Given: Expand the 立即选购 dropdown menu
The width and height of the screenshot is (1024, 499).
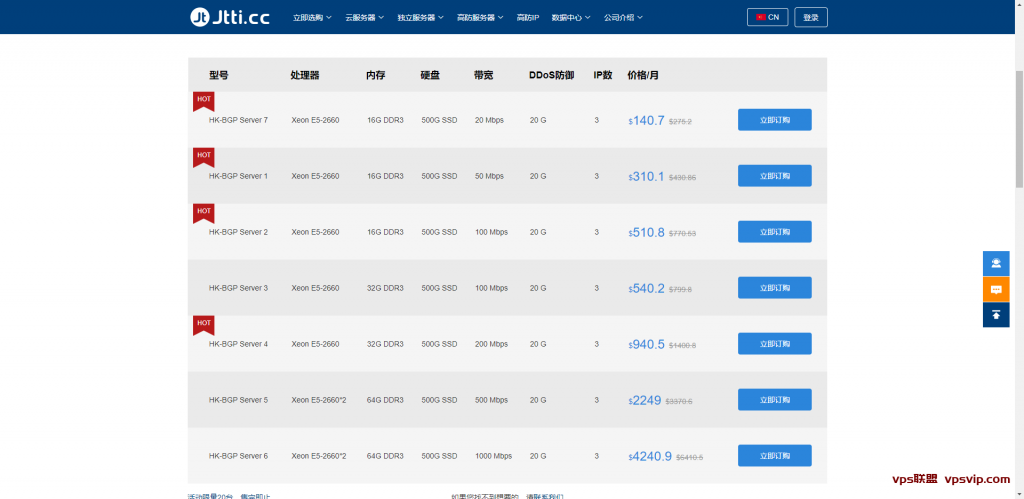Looking at the screenshot, I should [x=312, y=18].
